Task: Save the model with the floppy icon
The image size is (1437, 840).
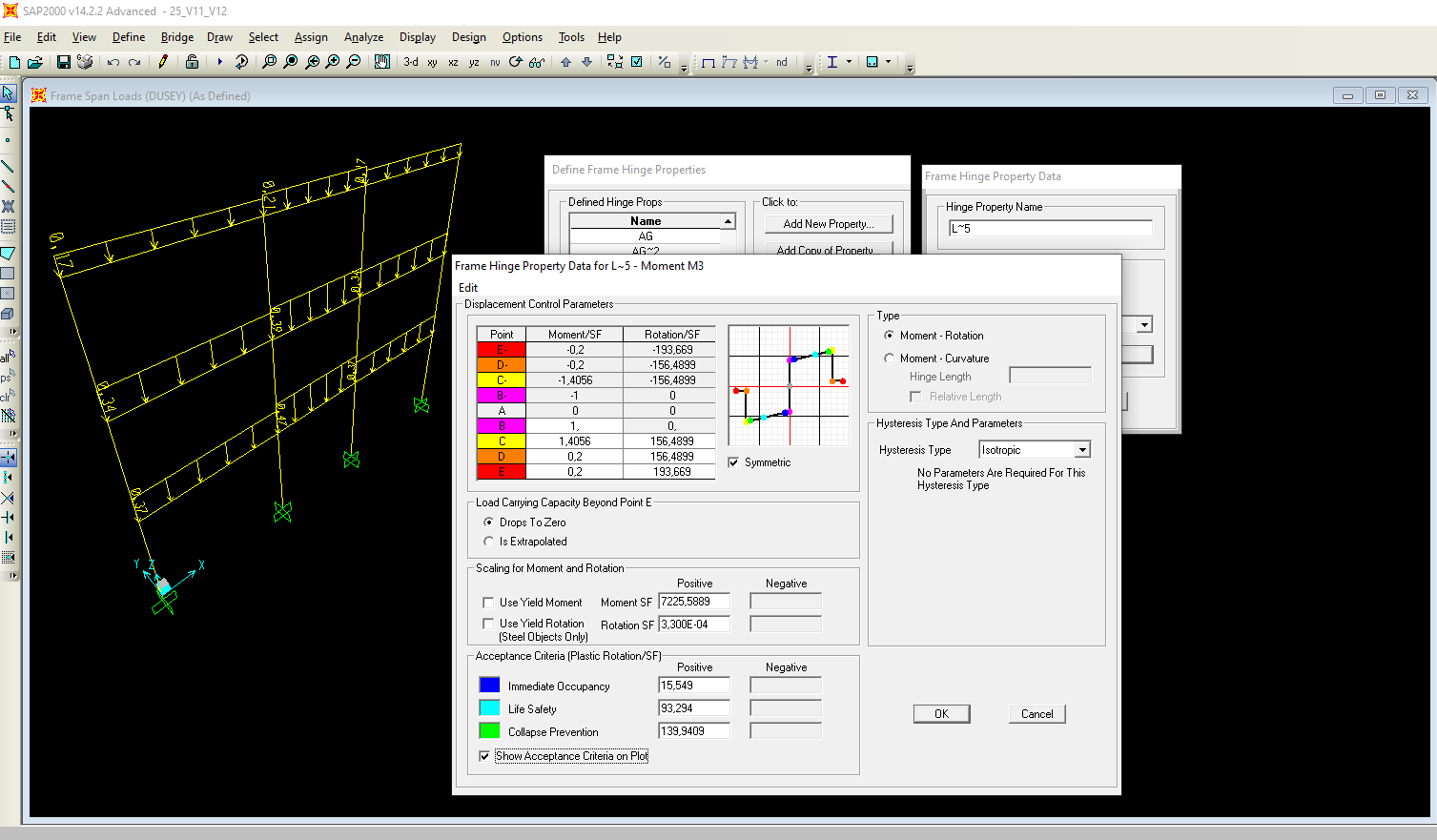Action: click(x=63, y=62)
